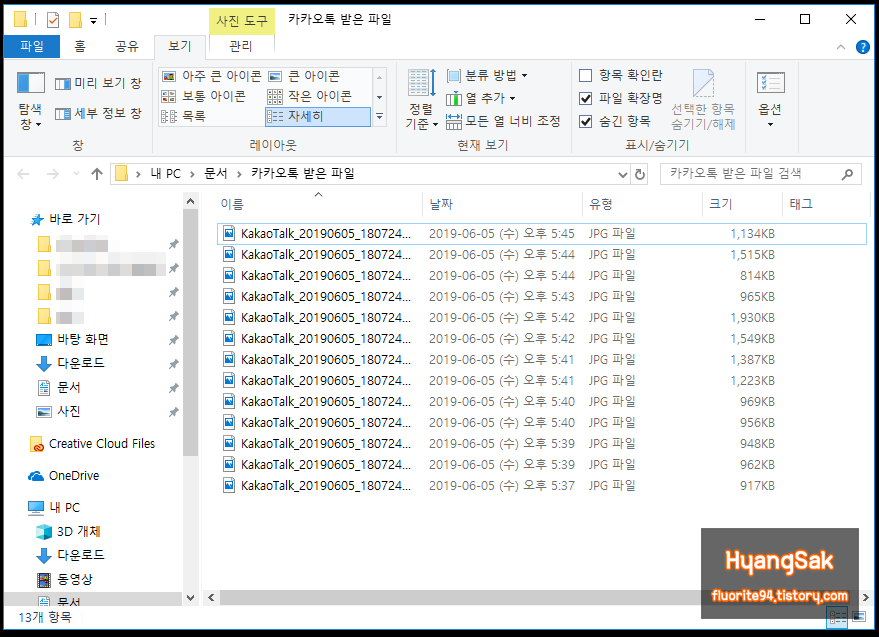879x637 pixels.
Task: Open address bar history dropdown arrow
Action: [x=622, y=174]
